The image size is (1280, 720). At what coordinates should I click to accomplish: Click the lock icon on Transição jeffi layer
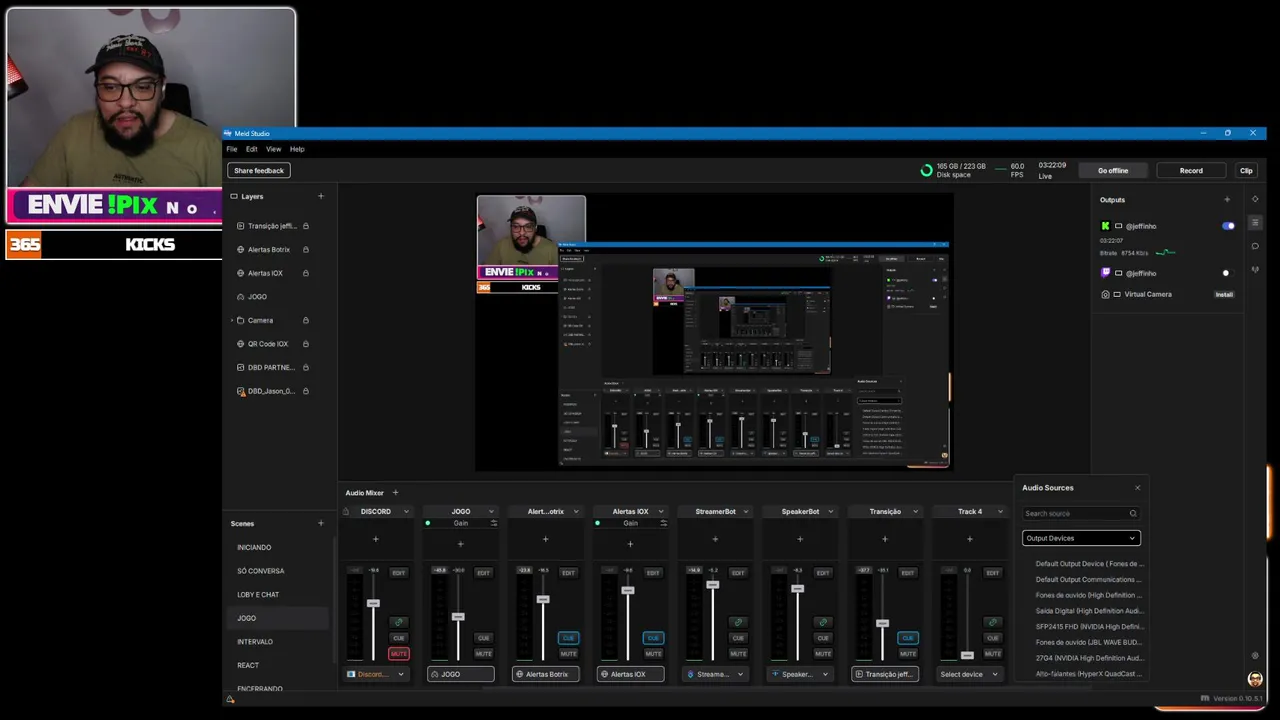click(x=306, y=226)
